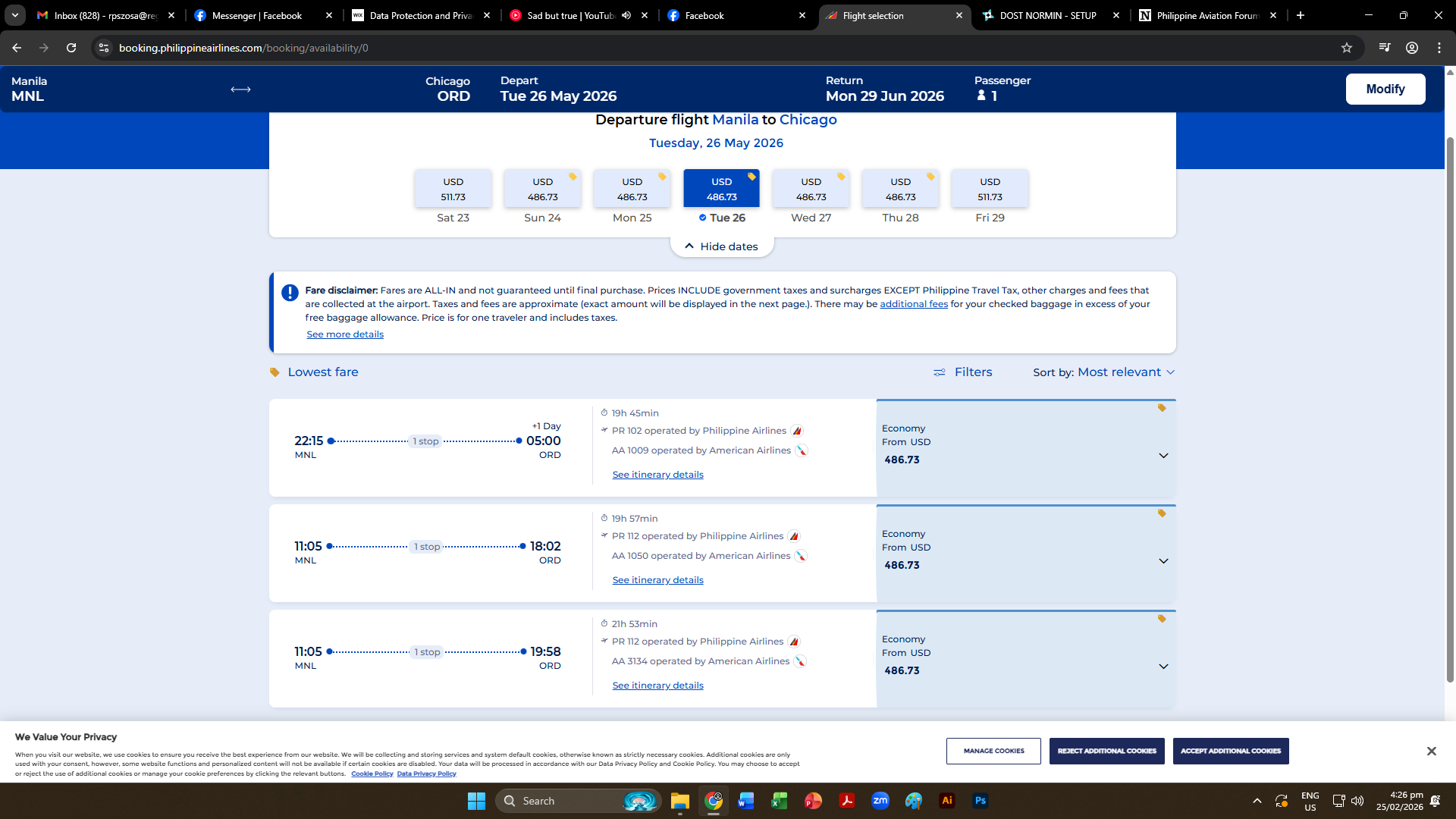The width and height of the screenshot is (1456, 819).
Task: Open Photoshop from the taskbar
Action: point(980,801)
